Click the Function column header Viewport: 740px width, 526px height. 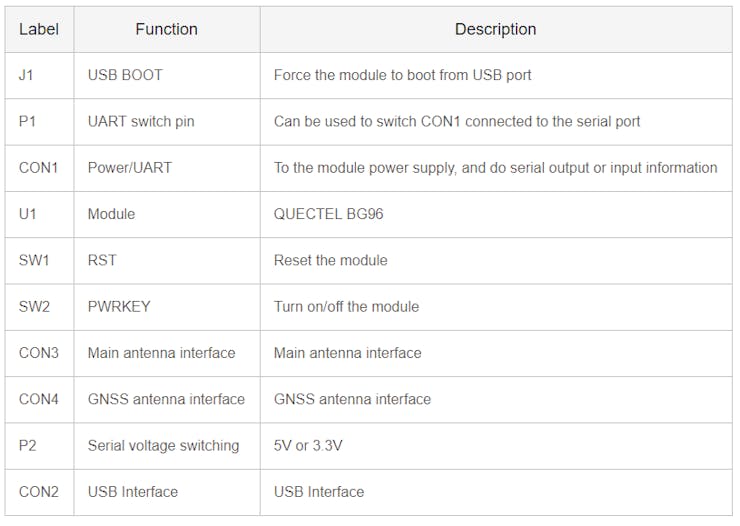coord(167,29)
